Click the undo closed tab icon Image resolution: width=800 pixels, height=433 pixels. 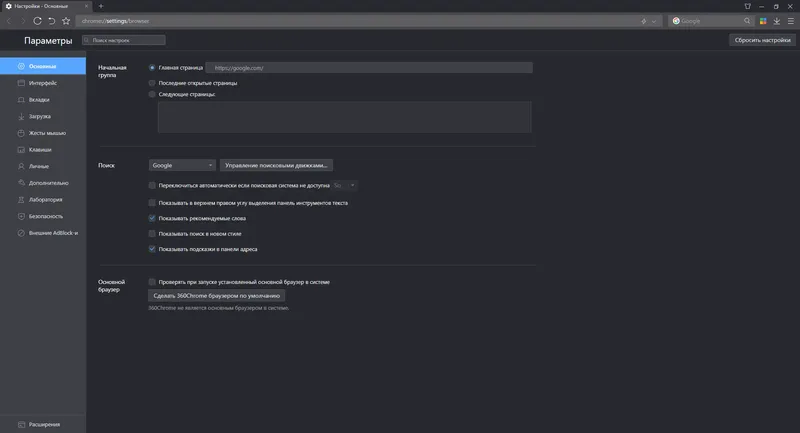(x=52, y=20)
